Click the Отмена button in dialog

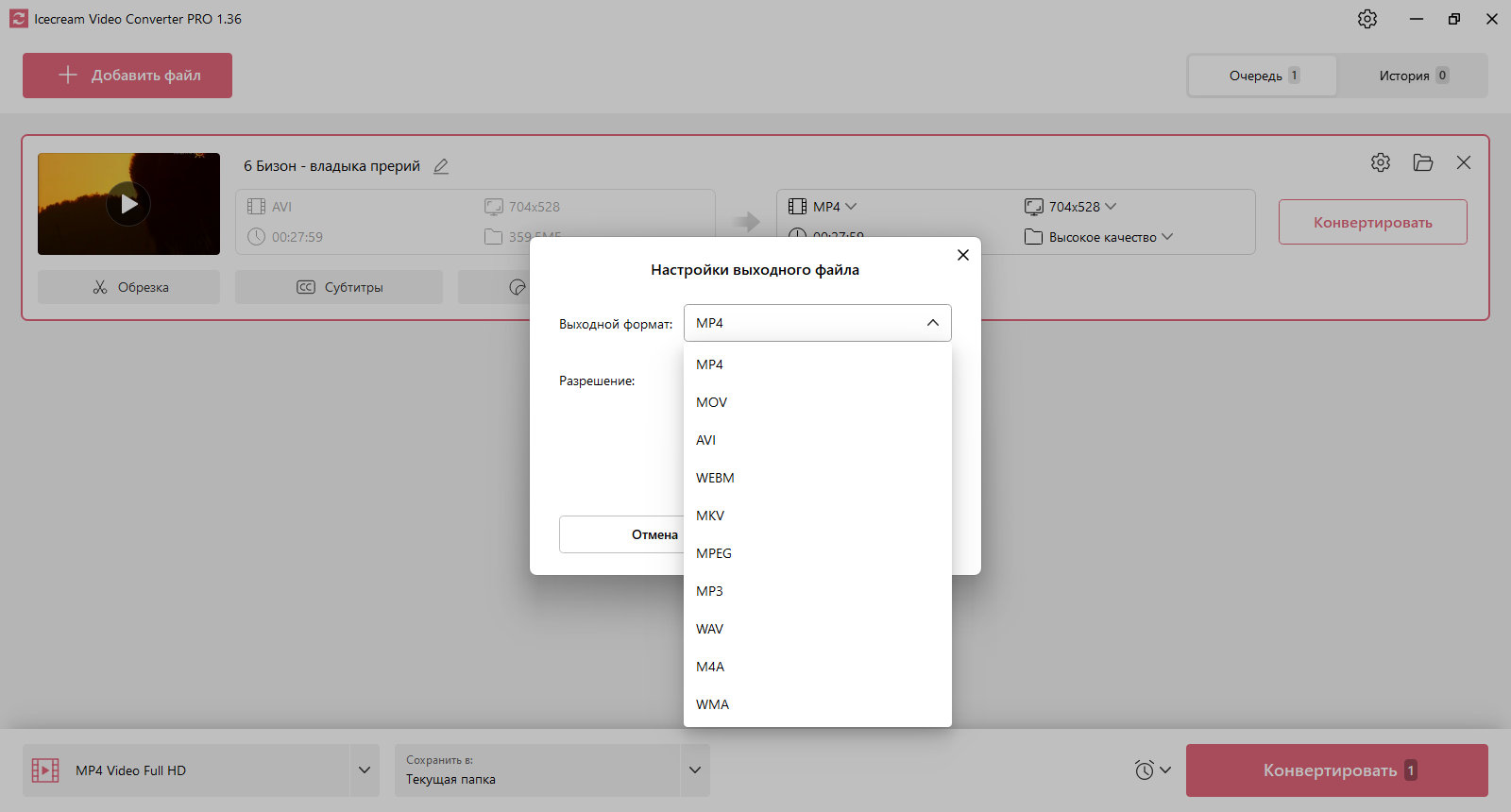point(621,534)
